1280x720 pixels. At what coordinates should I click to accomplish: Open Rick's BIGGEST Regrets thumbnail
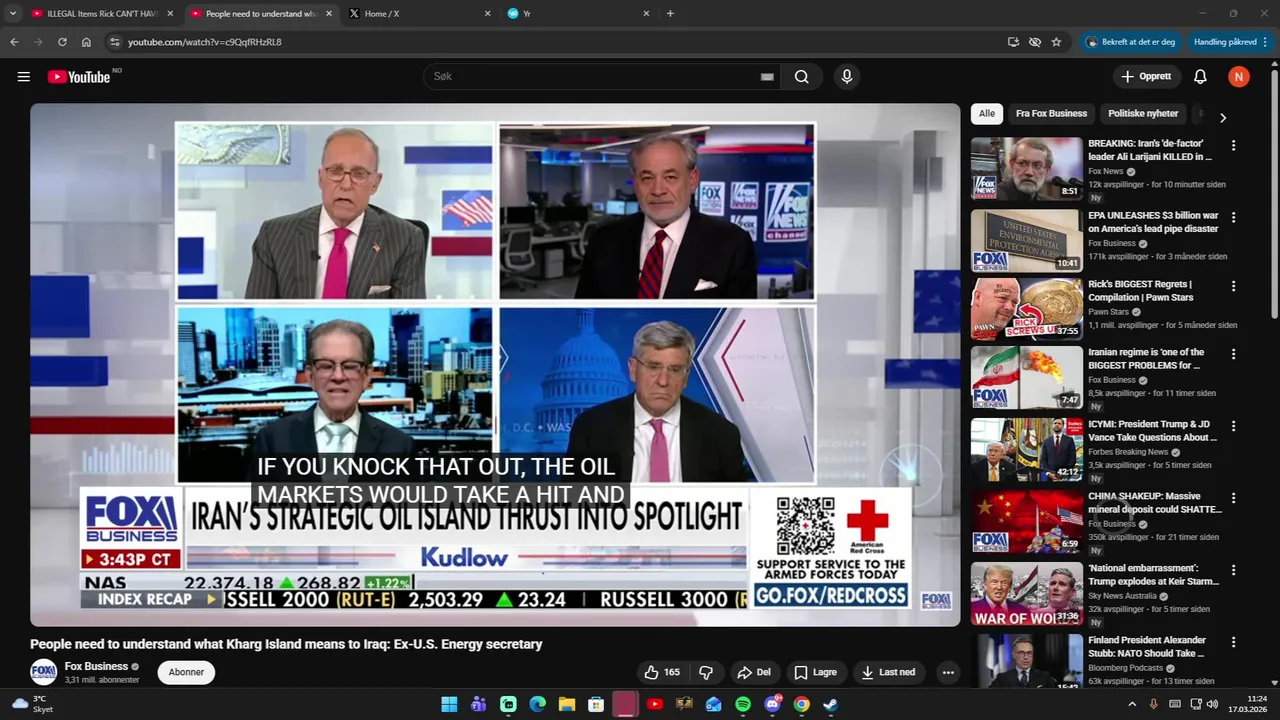click(1026, 309)
